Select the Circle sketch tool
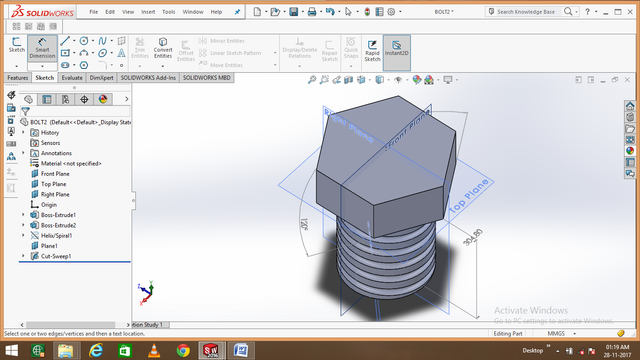Image resolution: width=640 pixels, height=360 pixels. pos(84,41)
